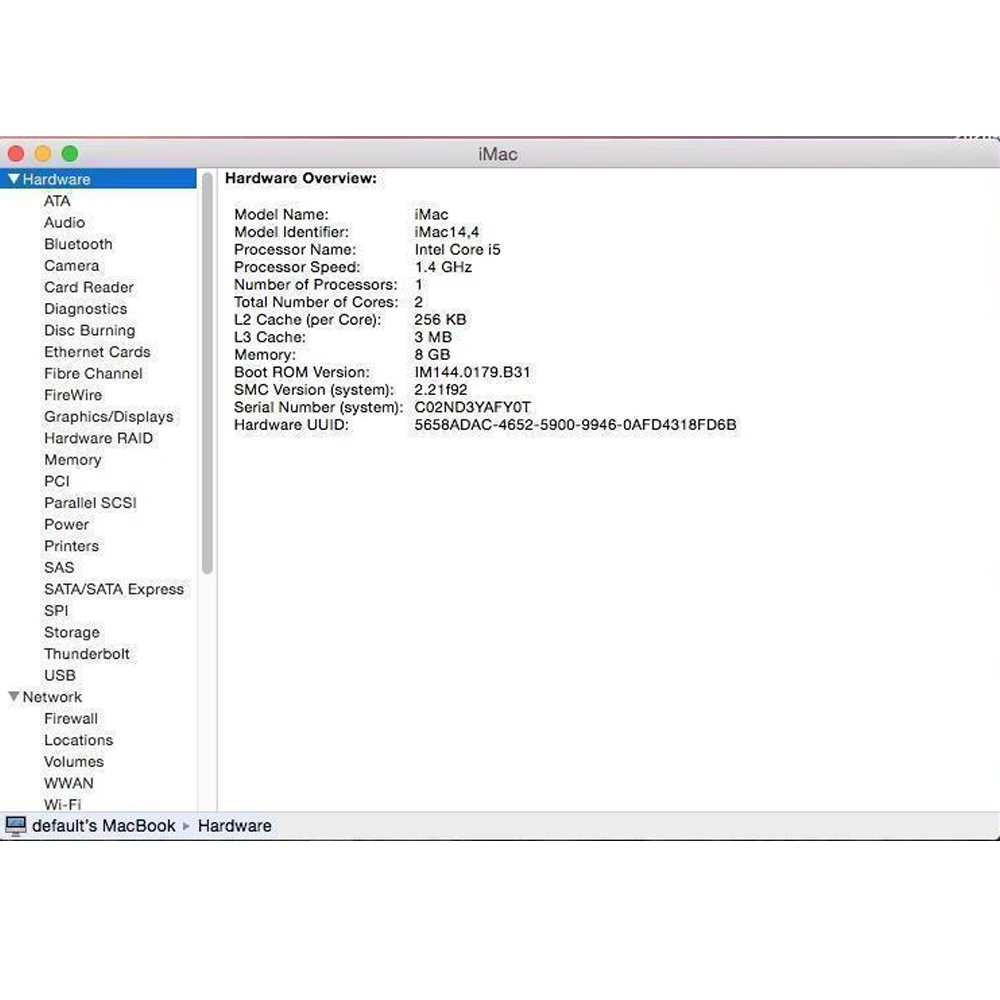The height and width of the screenshot is (1000, 1000).
Task: Click the Hardware Overview heading
Action: pyautogui.click(x=300, y=179)
